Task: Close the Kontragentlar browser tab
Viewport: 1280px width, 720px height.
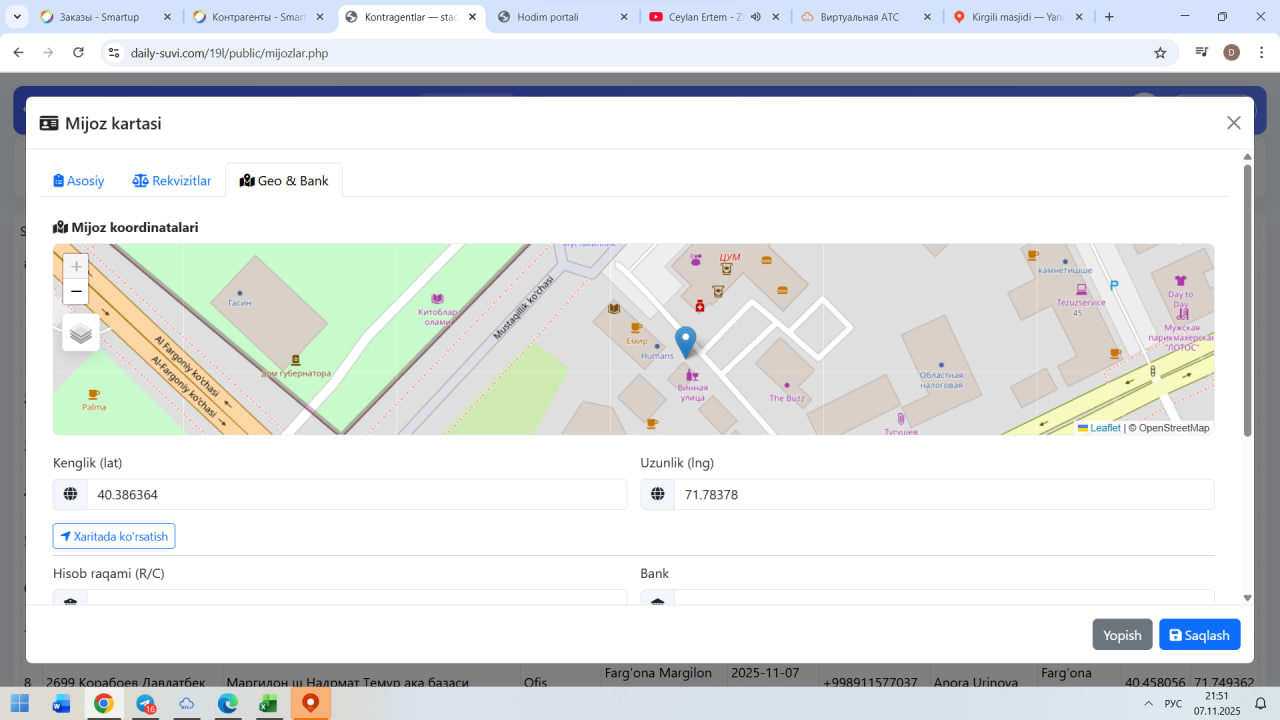Action: tap(472, 17)
